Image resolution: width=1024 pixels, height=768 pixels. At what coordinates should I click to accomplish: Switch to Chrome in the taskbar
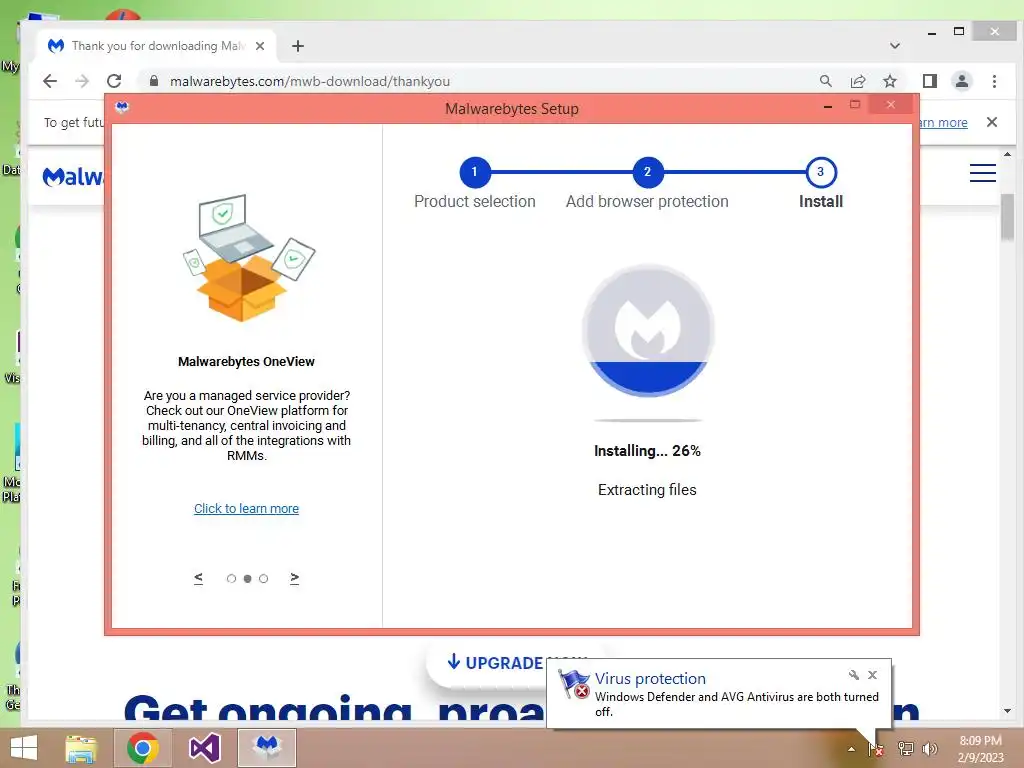(143, 748)
